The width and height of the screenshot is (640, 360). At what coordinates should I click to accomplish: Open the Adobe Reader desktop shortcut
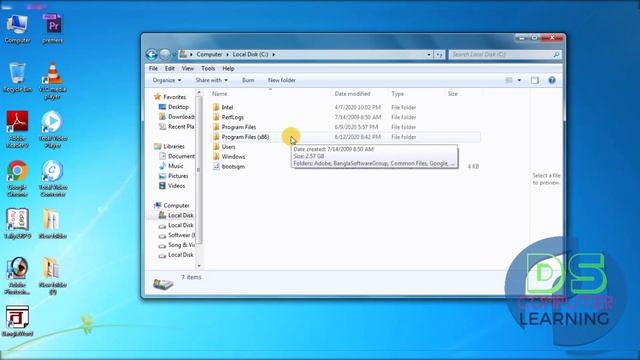tap(17, 129)
